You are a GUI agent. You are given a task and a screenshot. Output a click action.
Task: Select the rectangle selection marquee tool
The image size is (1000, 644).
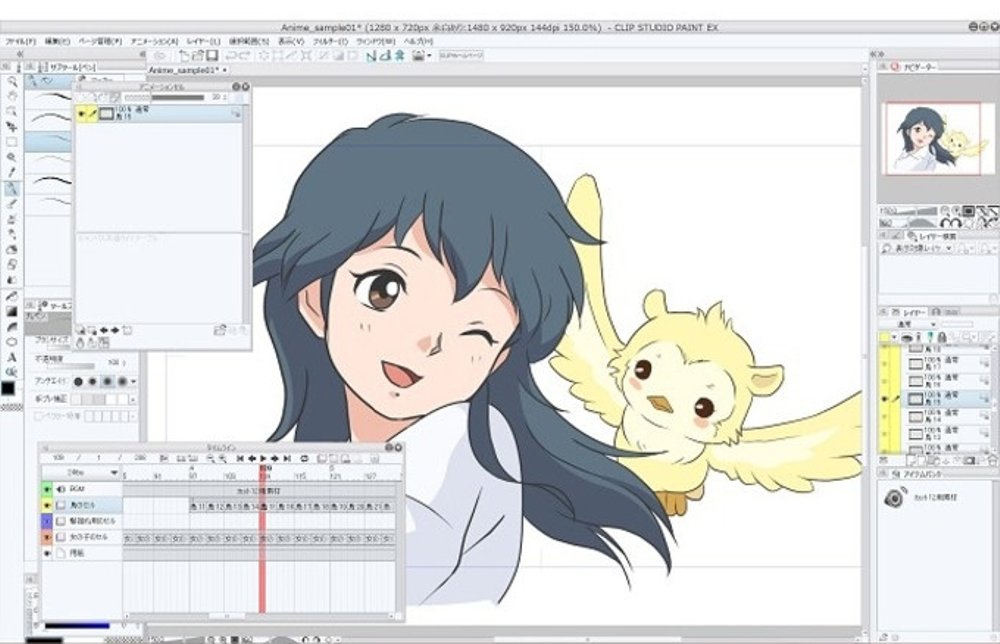pyautogui.click(x=11, y=142)
